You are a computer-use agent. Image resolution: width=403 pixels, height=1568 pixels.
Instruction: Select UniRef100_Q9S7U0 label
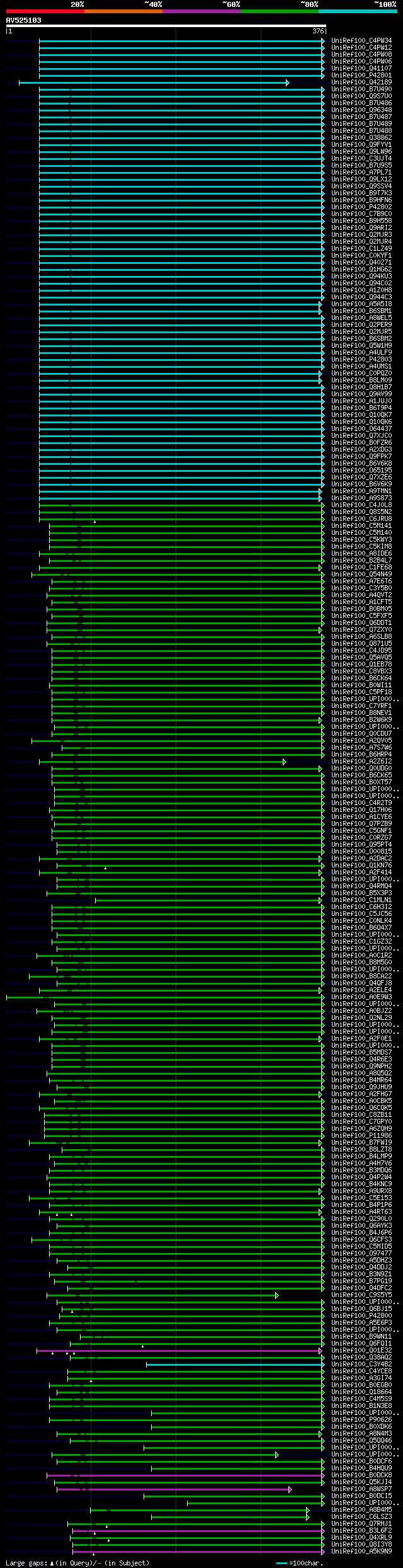361,96
